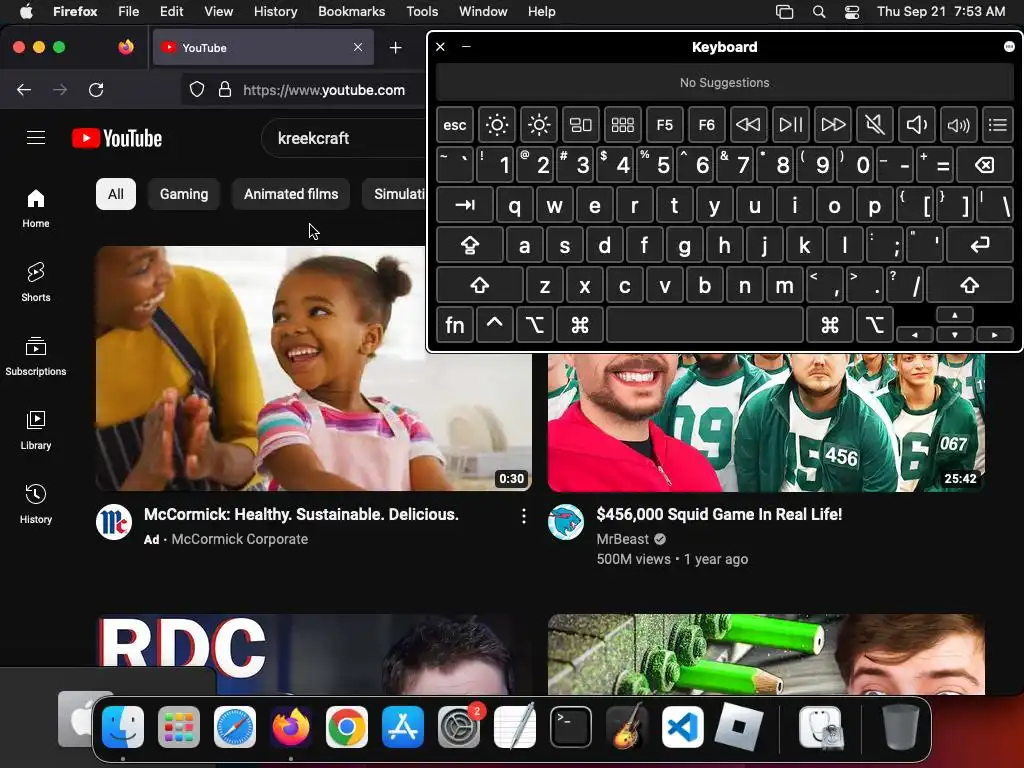
Task: Open Terminal from the Dock
Action: (571, 726)
